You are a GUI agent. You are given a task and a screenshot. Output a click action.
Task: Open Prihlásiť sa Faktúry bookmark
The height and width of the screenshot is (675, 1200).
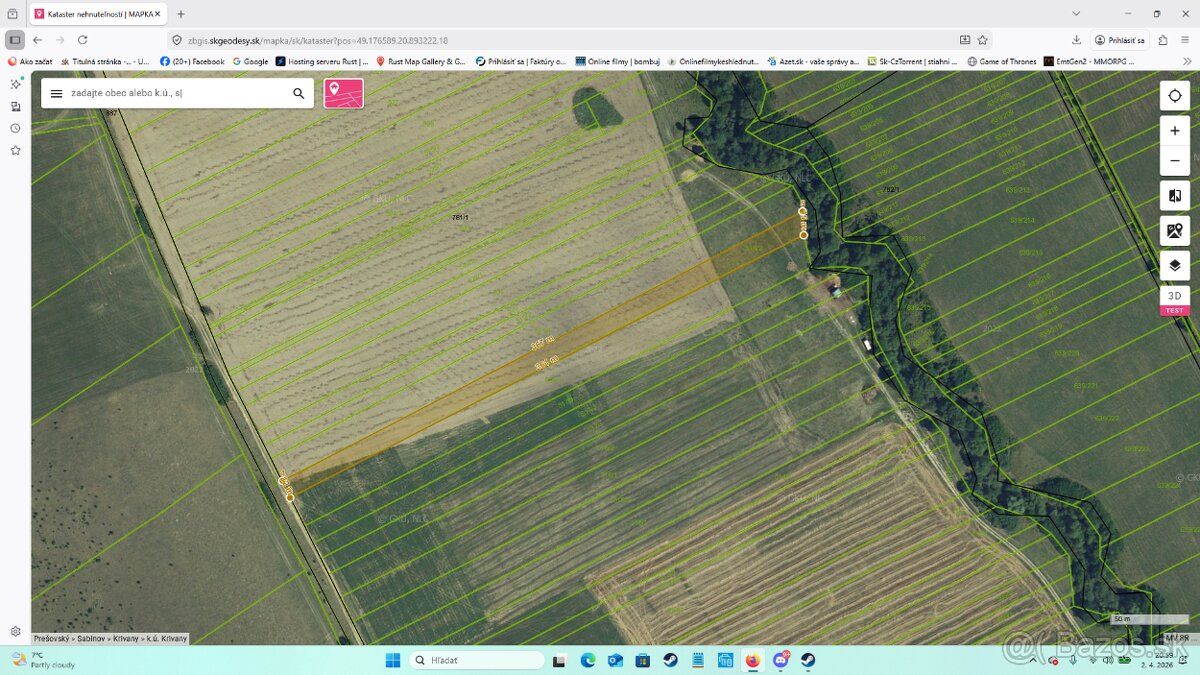[521, 61]
